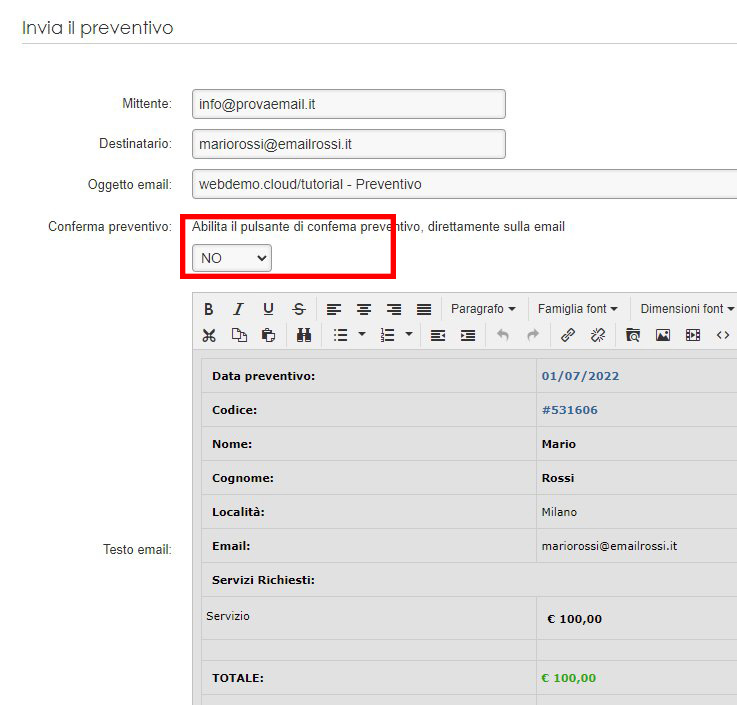Click email mariorossi@emailrossi.it in table

[609, 546]
